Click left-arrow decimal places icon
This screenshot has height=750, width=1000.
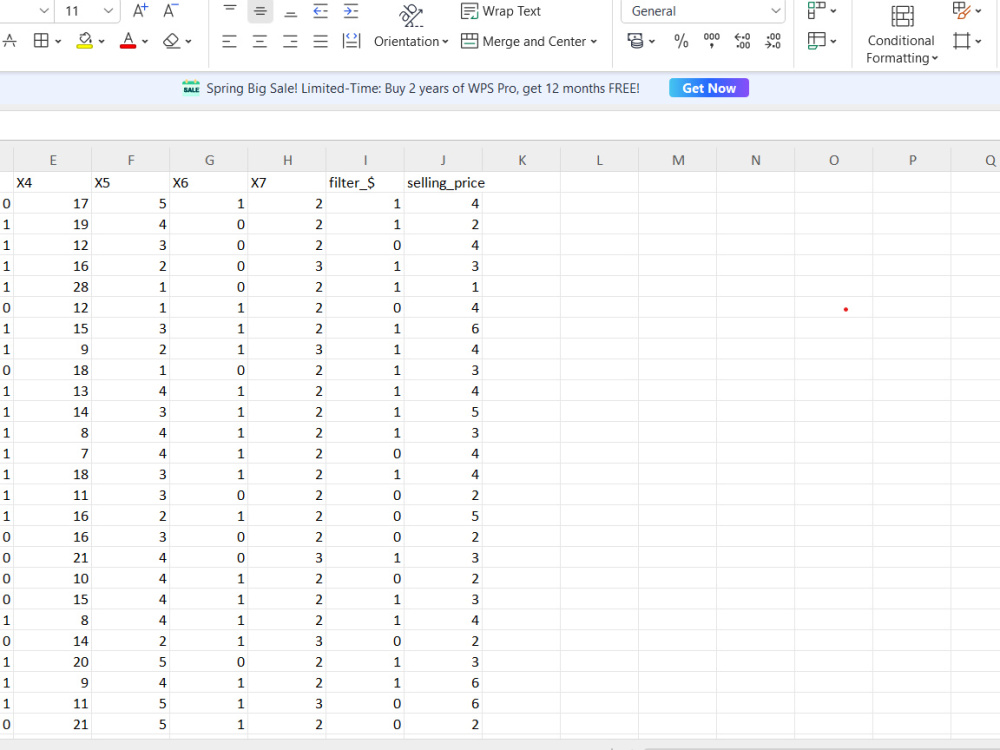742,41
